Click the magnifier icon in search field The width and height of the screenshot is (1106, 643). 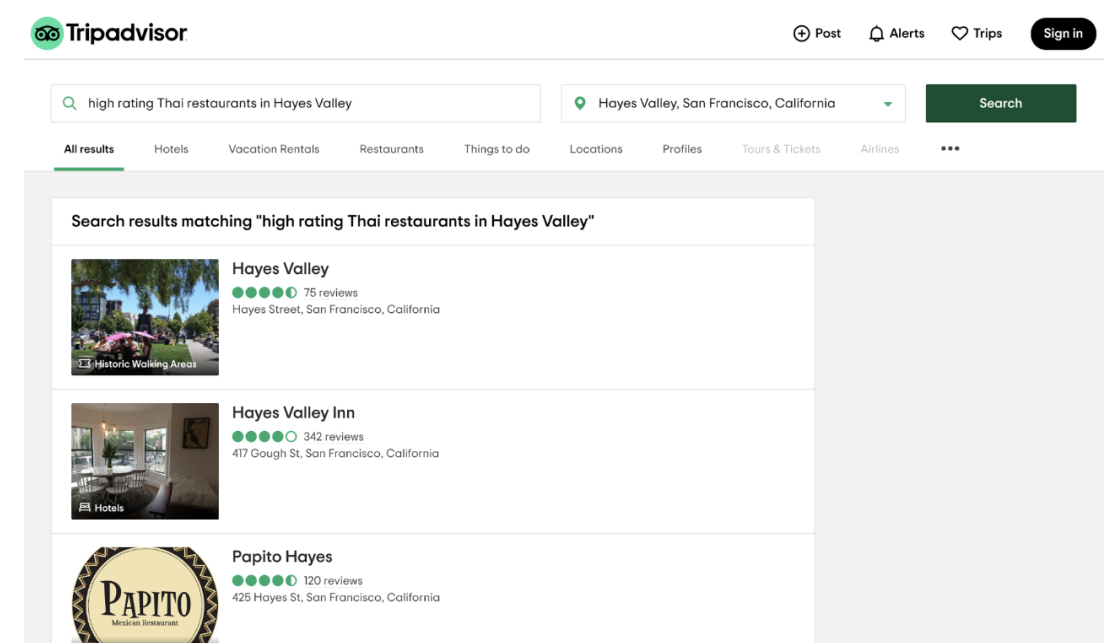[69, 103]
